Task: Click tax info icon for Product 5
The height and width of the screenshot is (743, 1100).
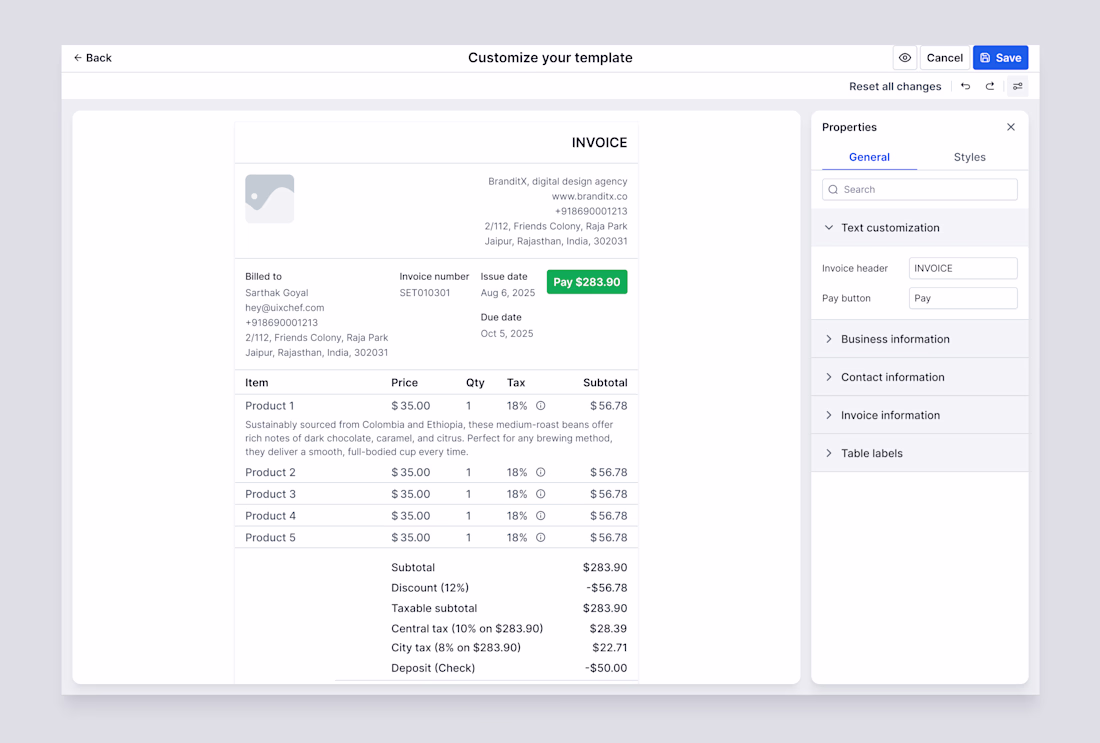Action: pyautogui.click(x=541, y=537)
